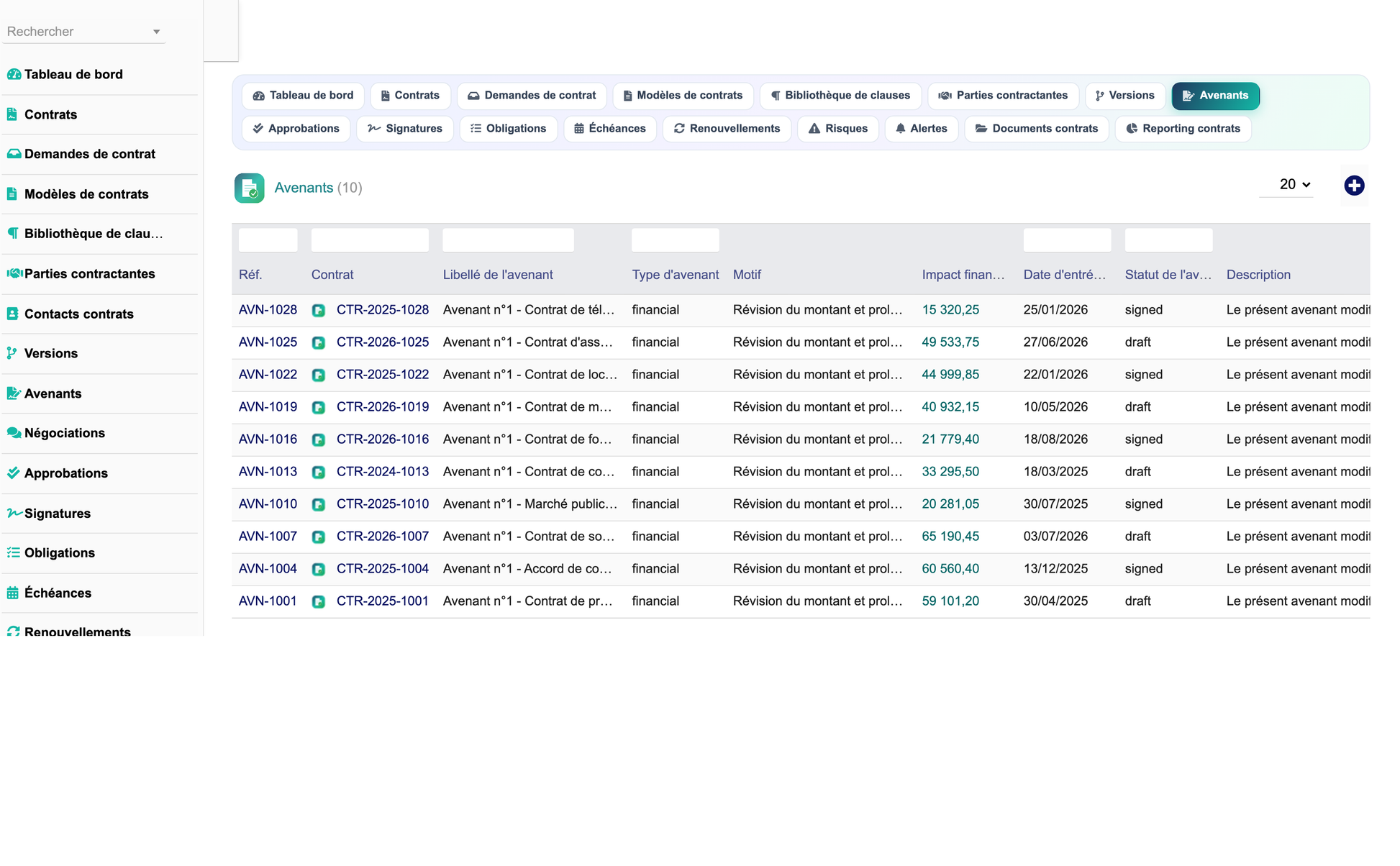This screenshot has height=866, width=1400.
Task: Open the Obligations tab
Action: [509, 129]
